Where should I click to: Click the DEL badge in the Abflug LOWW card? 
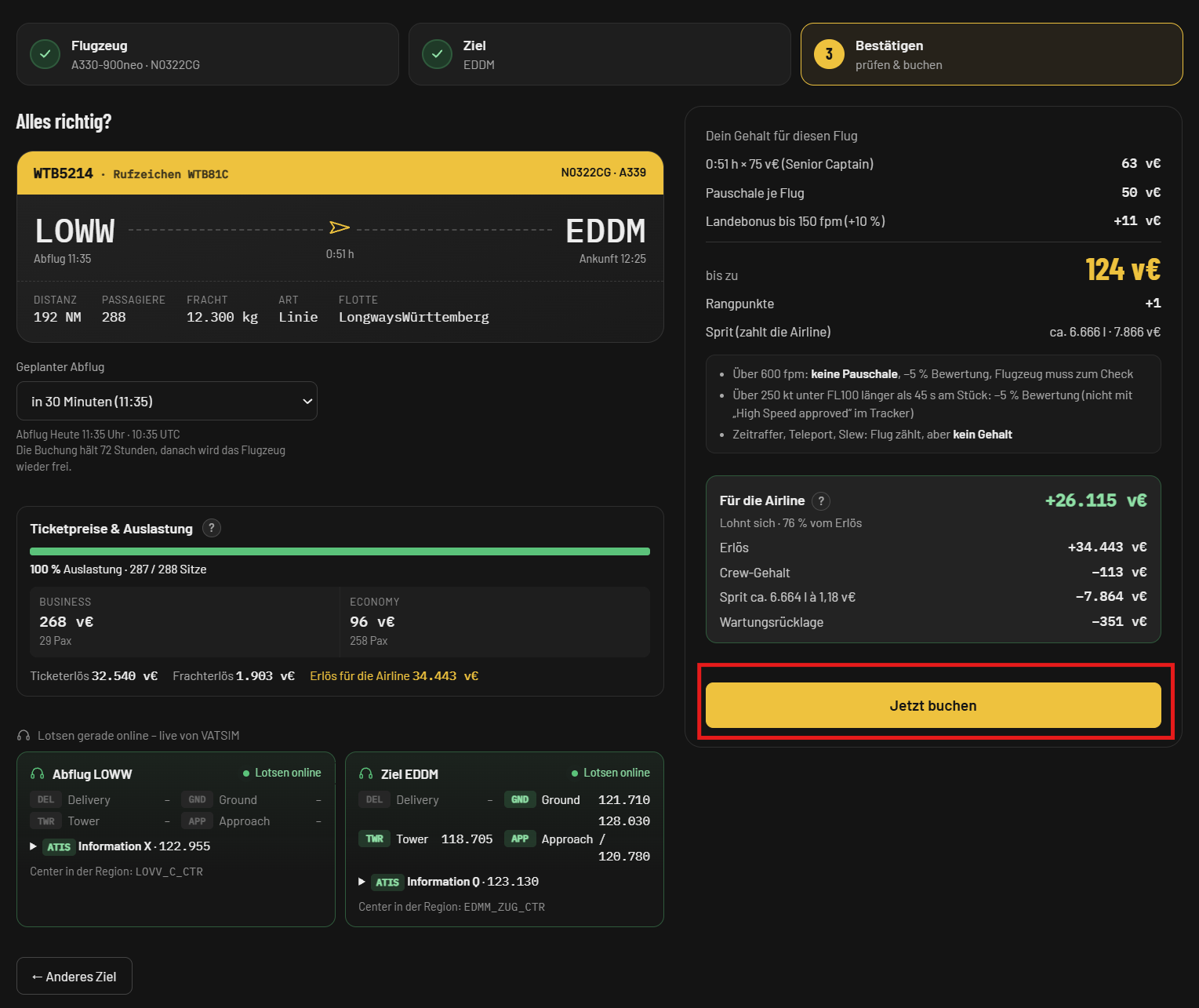coord(46,799)
